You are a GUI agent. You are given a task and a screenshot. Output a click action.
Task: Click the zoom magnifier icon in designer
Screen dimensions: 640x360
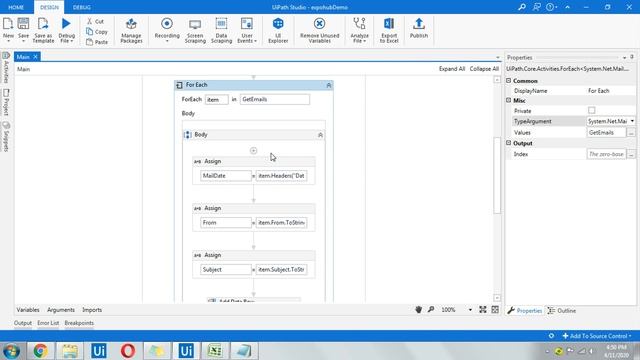[431, 310]
